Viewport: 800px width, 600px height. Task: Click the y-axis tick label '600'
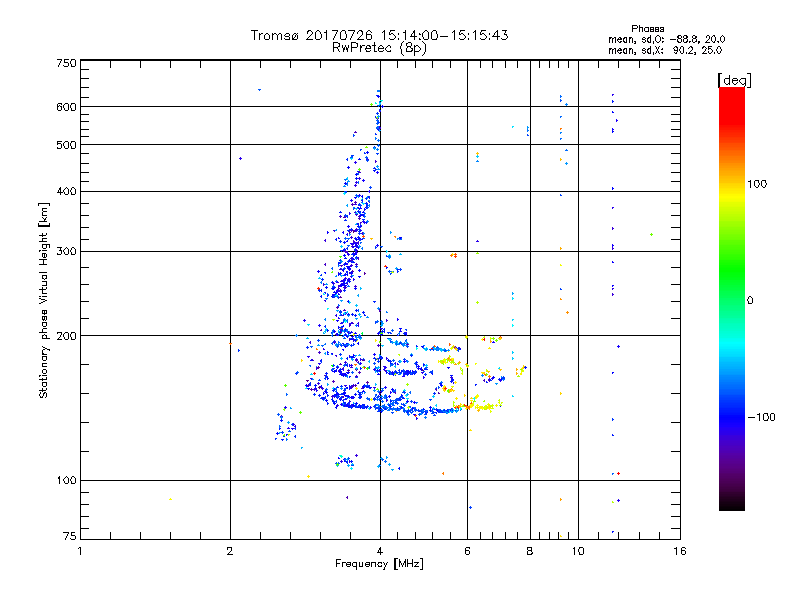66,107
